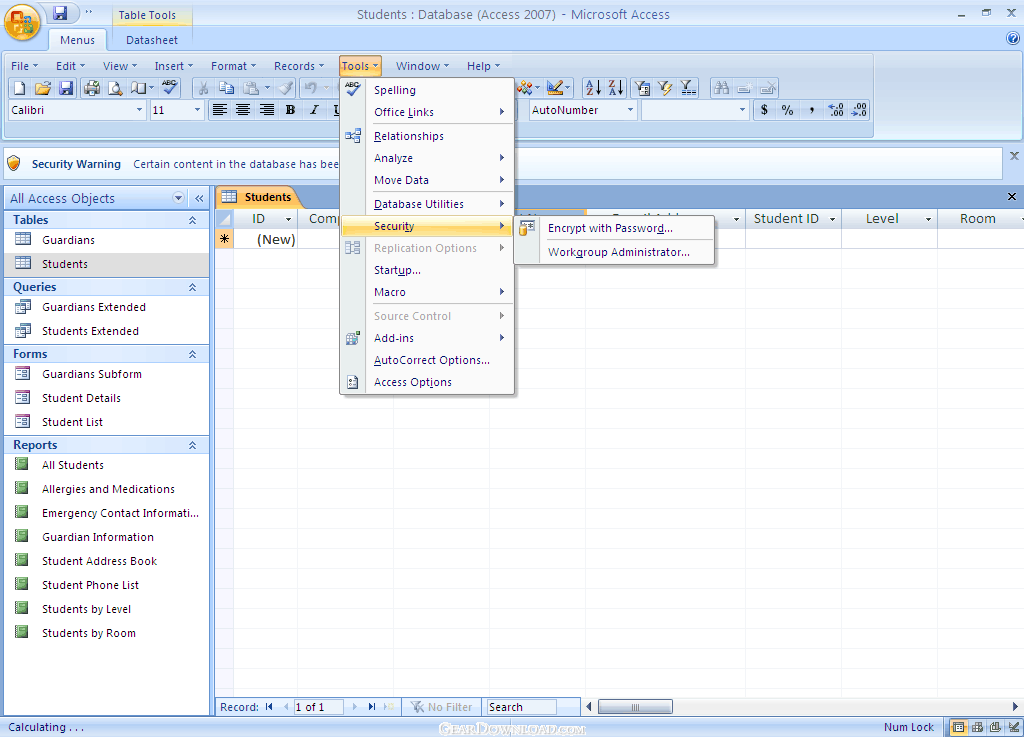The height and width of the screenshot is (737, 1024).
Task: Open Database Utilities submenu
Action: pos(427,204)
